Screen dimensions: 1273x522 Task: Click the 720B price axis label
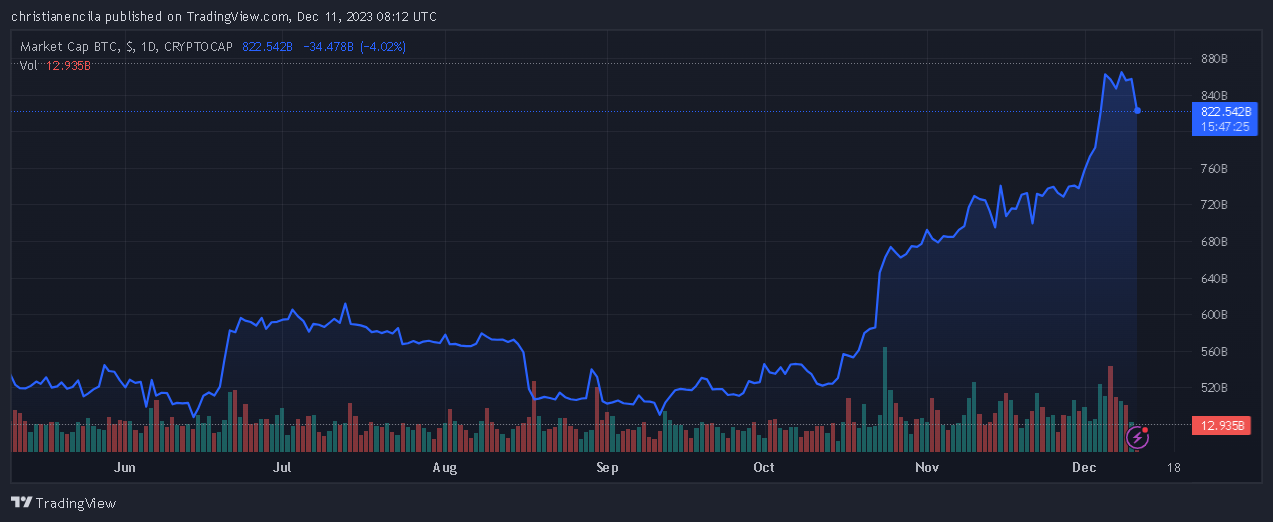(1213, 205)
